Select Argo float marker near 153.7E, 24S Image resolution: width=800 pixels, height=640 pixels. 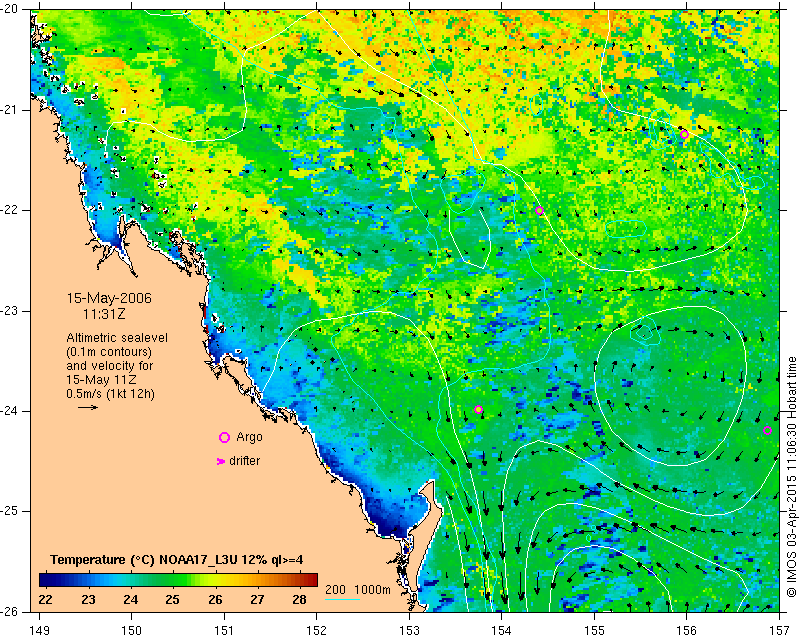coord(478,409)
